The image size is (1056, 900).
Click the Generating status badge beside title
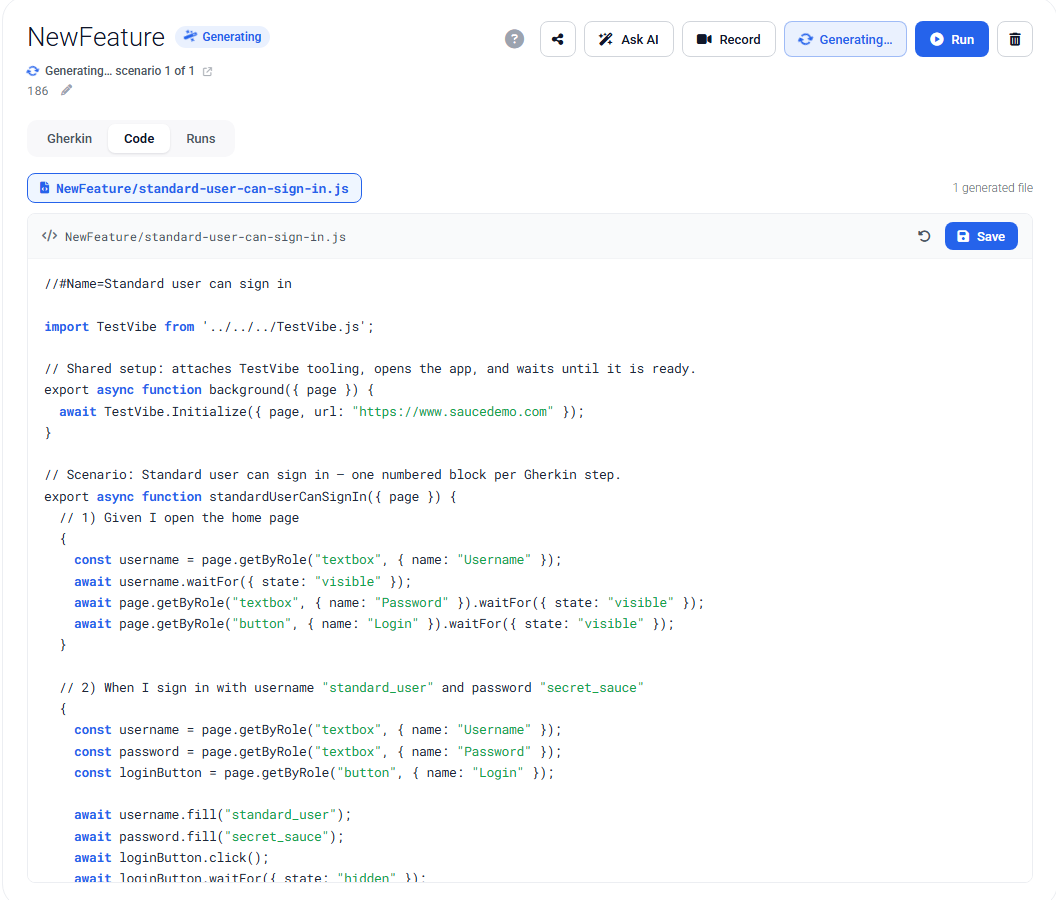tap(223, 37)
